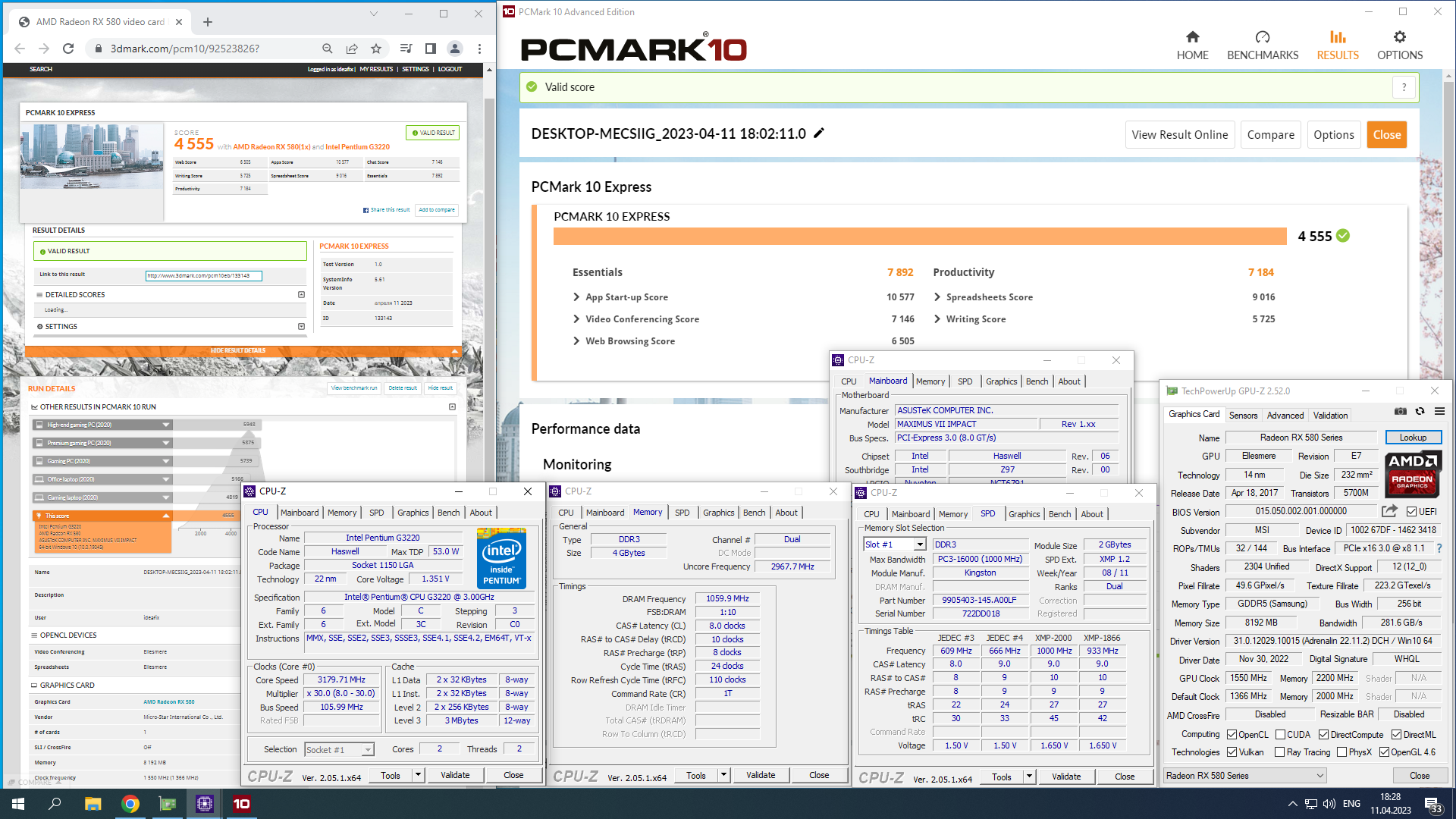Bookmark this page with the star icon
1456x819 pixels.
point(376,49)
